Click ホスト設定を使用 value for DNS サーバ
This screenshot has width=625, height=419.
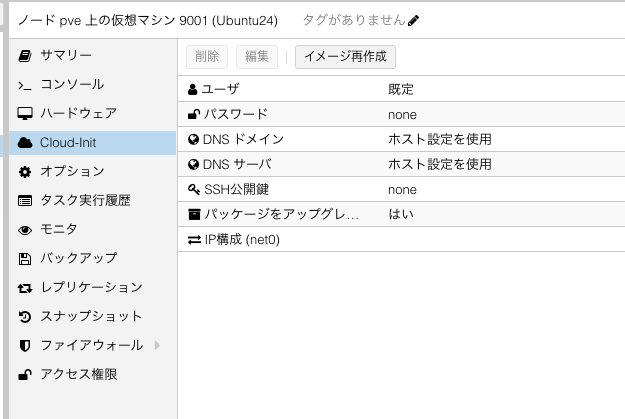click(x=440, y=164)
